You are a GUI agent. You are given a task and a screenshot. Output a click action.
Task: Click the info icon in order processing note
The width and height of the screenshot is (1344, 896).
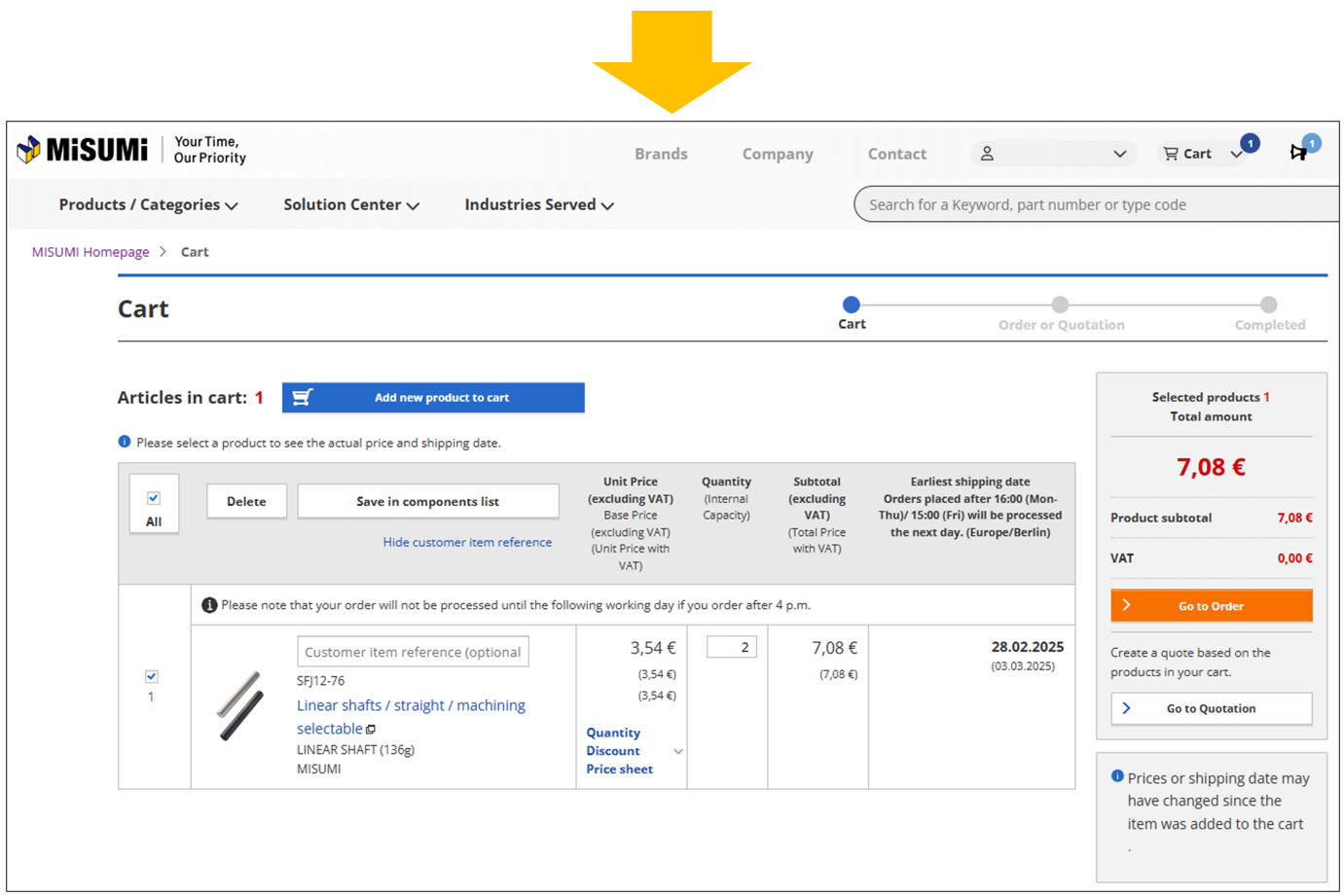208,605
